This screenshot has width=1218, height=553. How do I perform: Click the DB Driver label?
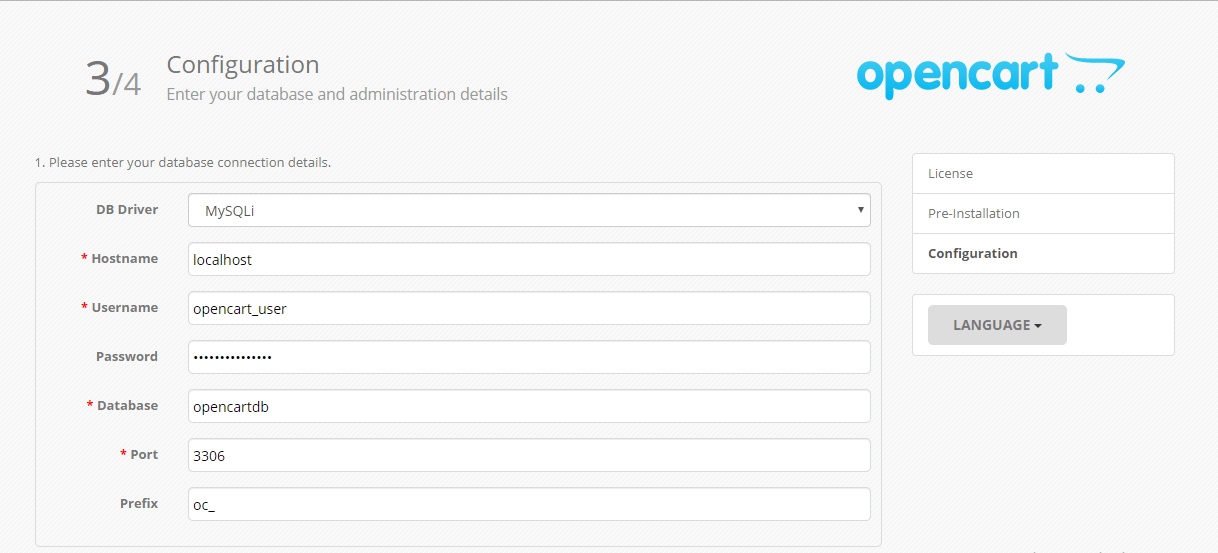pyautogui.click(x=127, y=209)
